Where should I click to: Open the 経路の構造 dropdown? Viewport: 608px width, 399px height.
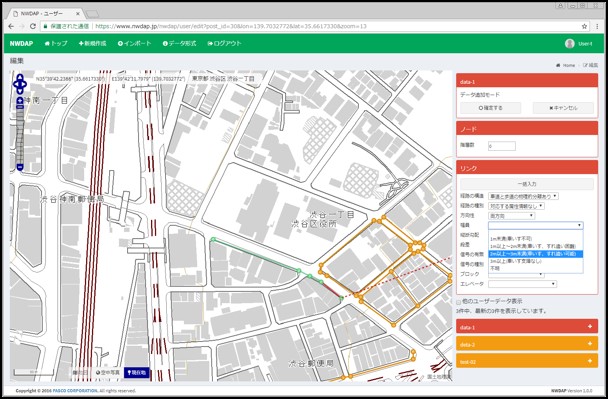(523, 196)
